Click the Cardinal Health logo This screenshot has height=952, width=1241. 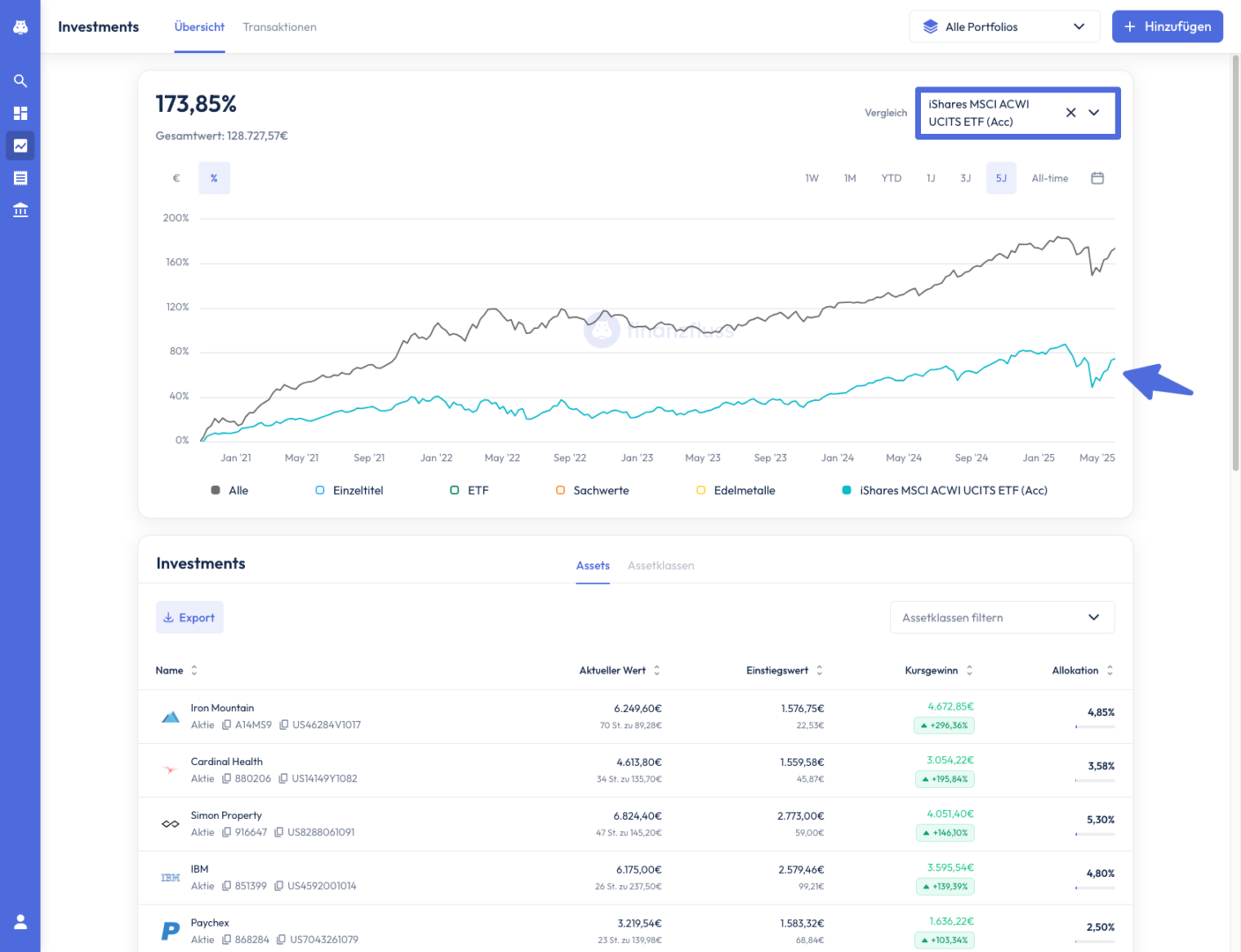[x=171, y=770]
